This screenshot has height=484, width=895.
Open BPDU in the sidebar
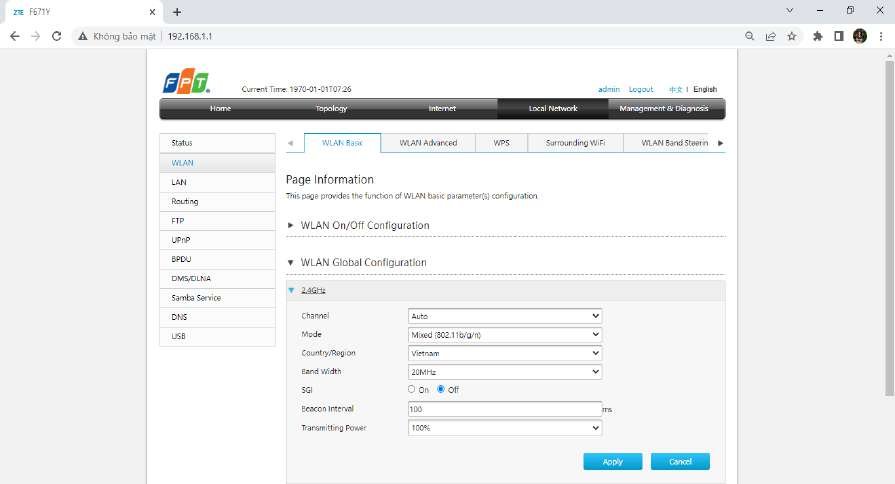(x=217, y=259)
